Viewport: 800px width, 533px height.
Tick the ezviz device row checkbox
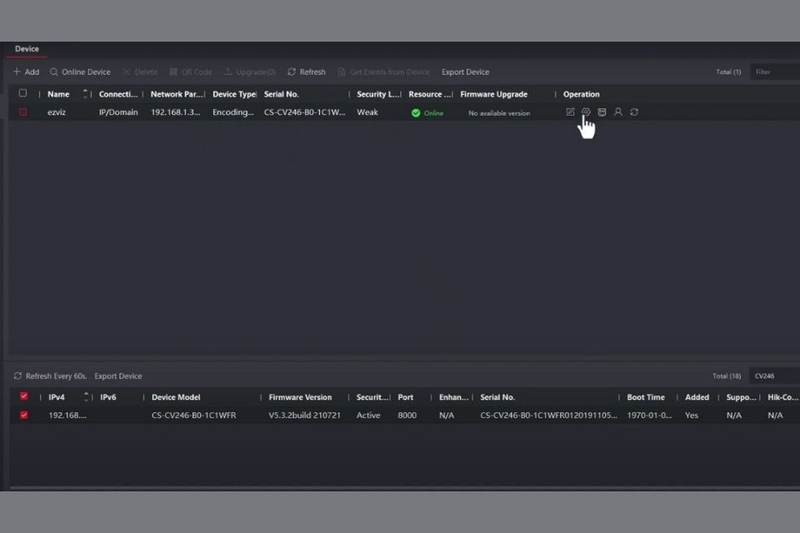tap(23, 112)
